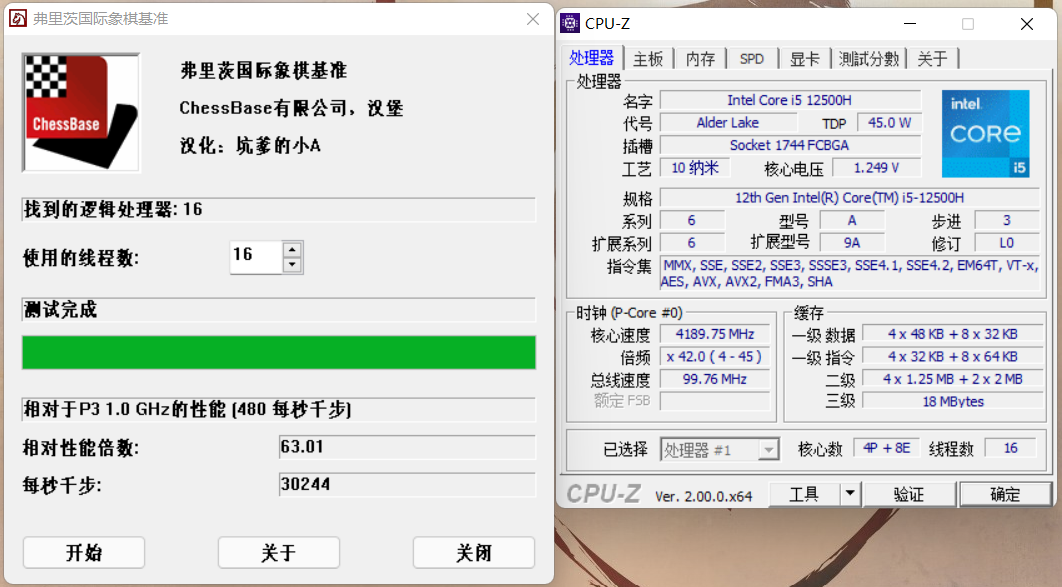
Task: Click the core count value 4P + 8E
Action: tap(887, 448)
